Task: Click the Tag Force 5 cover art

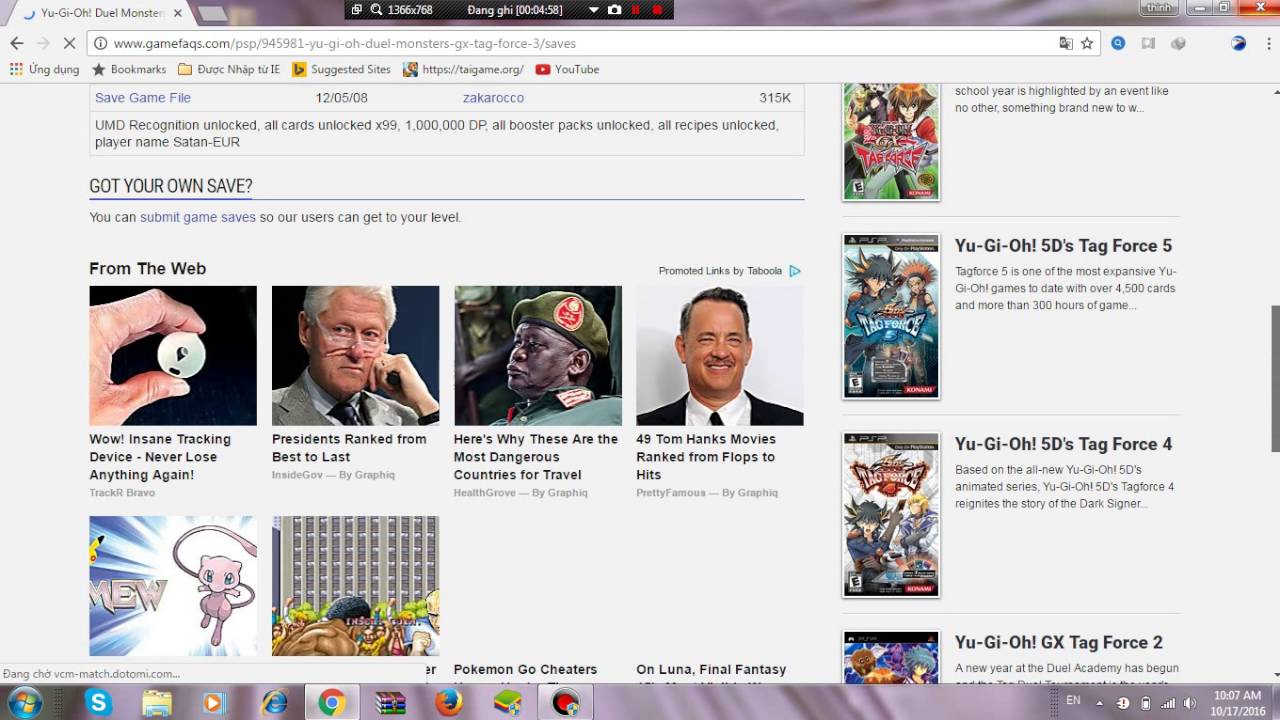Action: click(x=891, y=316)
